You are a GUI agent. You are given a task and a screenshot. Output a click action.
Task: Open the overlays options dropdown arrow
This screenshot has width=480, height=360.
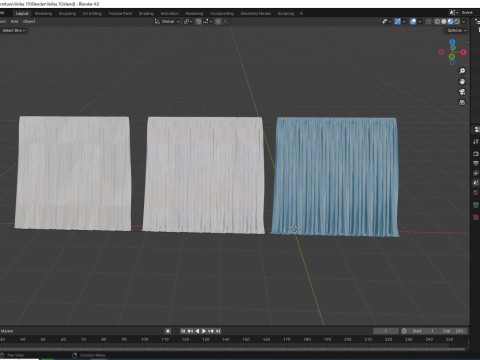tap(420, 21)
